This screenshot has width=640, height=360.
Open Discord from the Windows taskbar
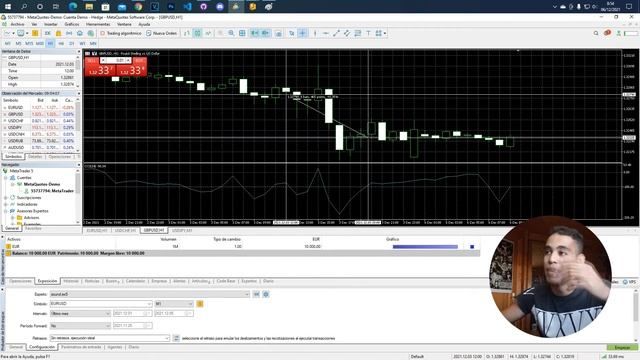tap(220, 7)
